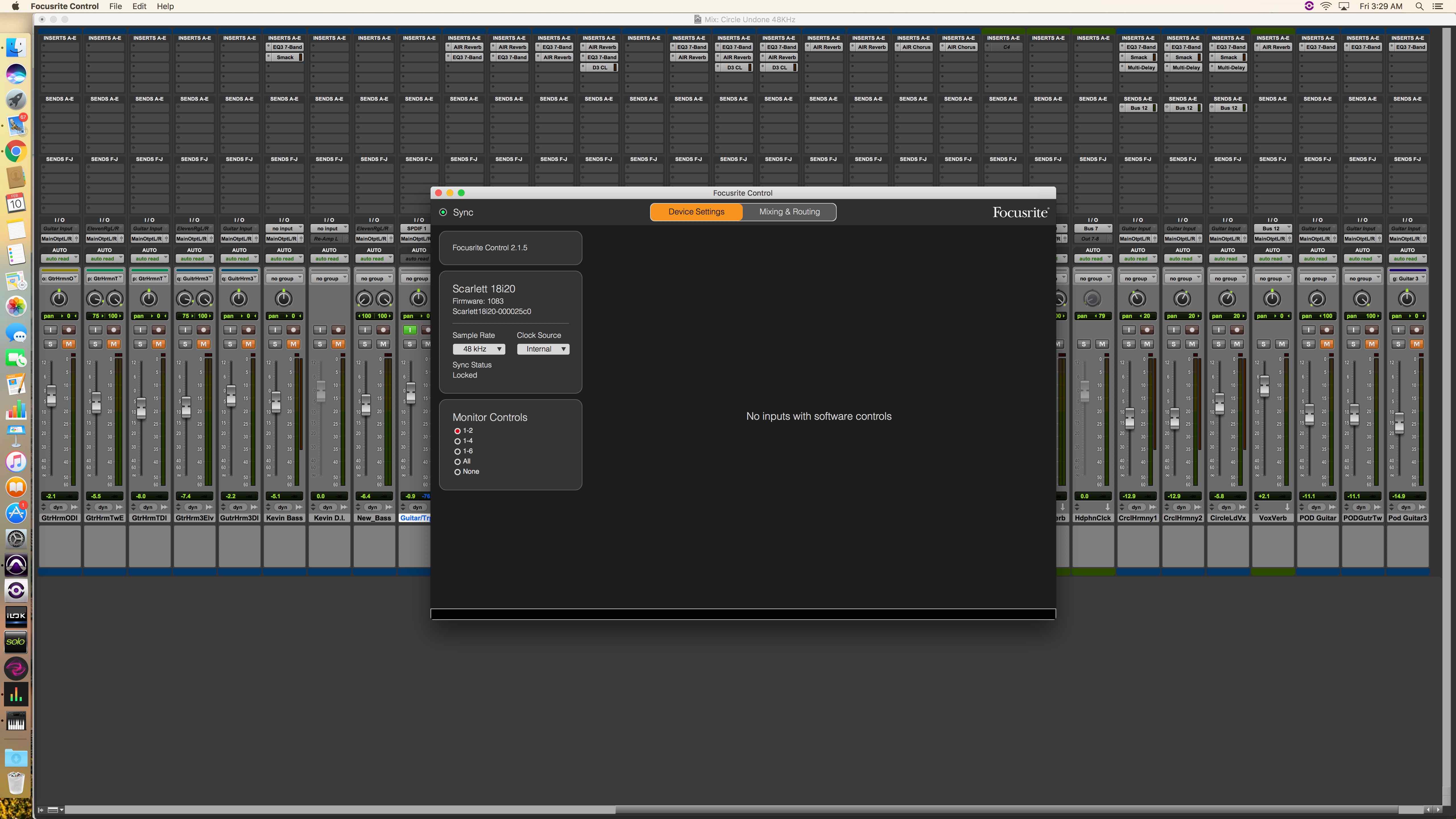Click the pan knob on VoxVerb track

(1272, 298)
